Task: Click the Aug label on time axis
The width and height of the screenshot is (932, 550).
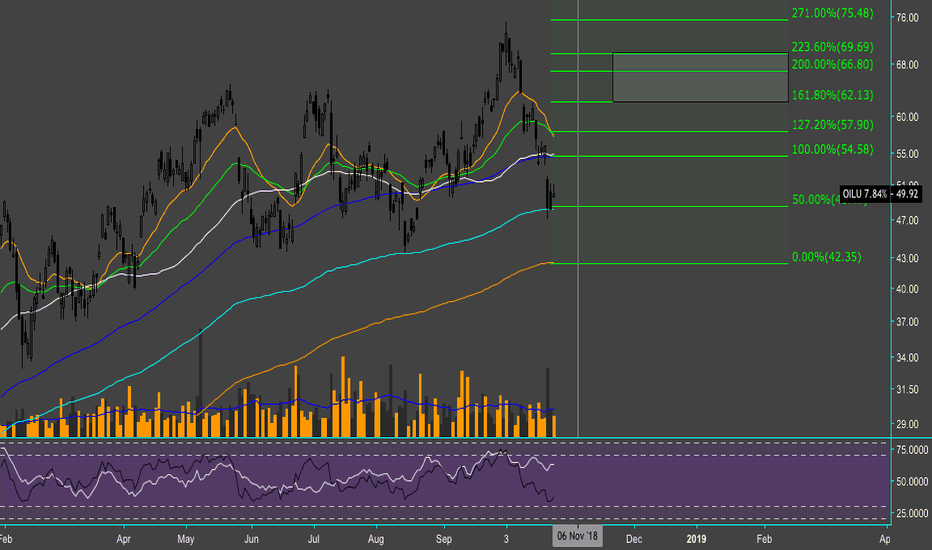Action: (x=376, y=539)
